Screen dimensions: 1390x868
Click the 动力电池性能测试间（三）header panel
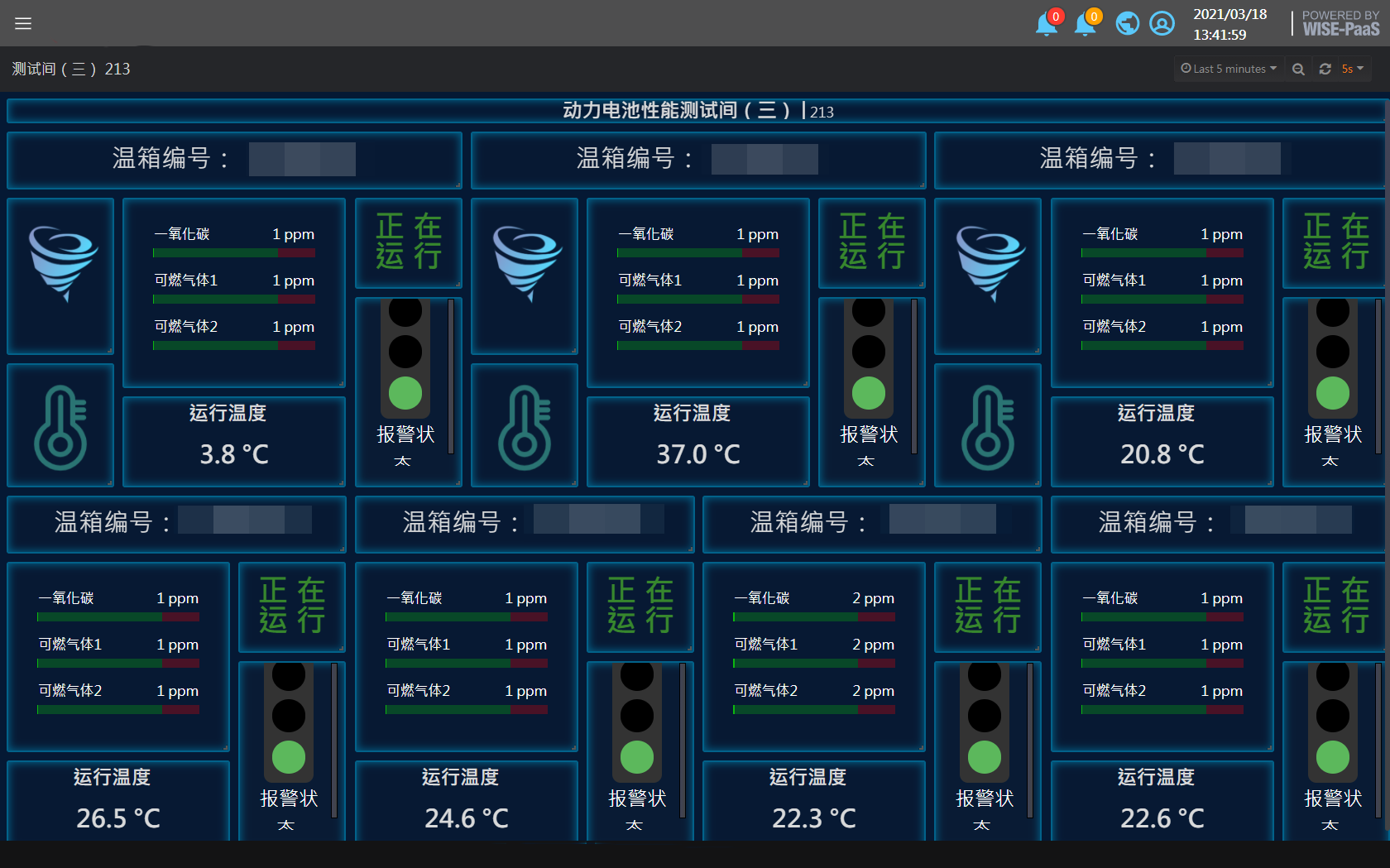click(695, 110)
